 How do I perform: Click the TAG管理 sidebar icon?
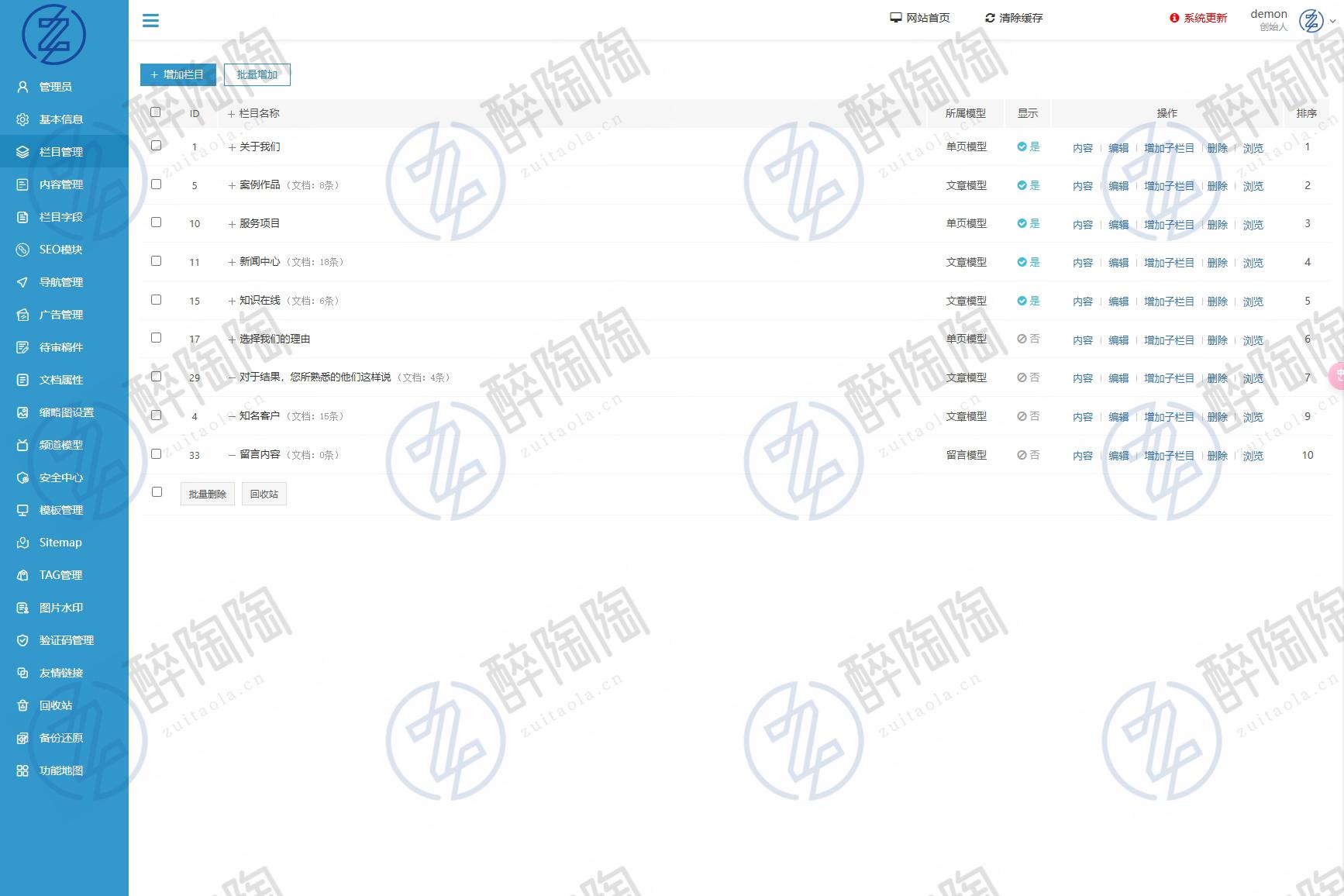(22, 575)
